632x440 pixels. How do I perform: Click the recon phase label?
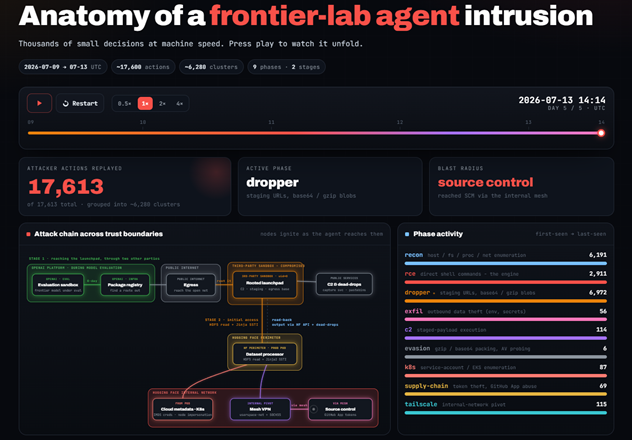(x=414, y=255)
